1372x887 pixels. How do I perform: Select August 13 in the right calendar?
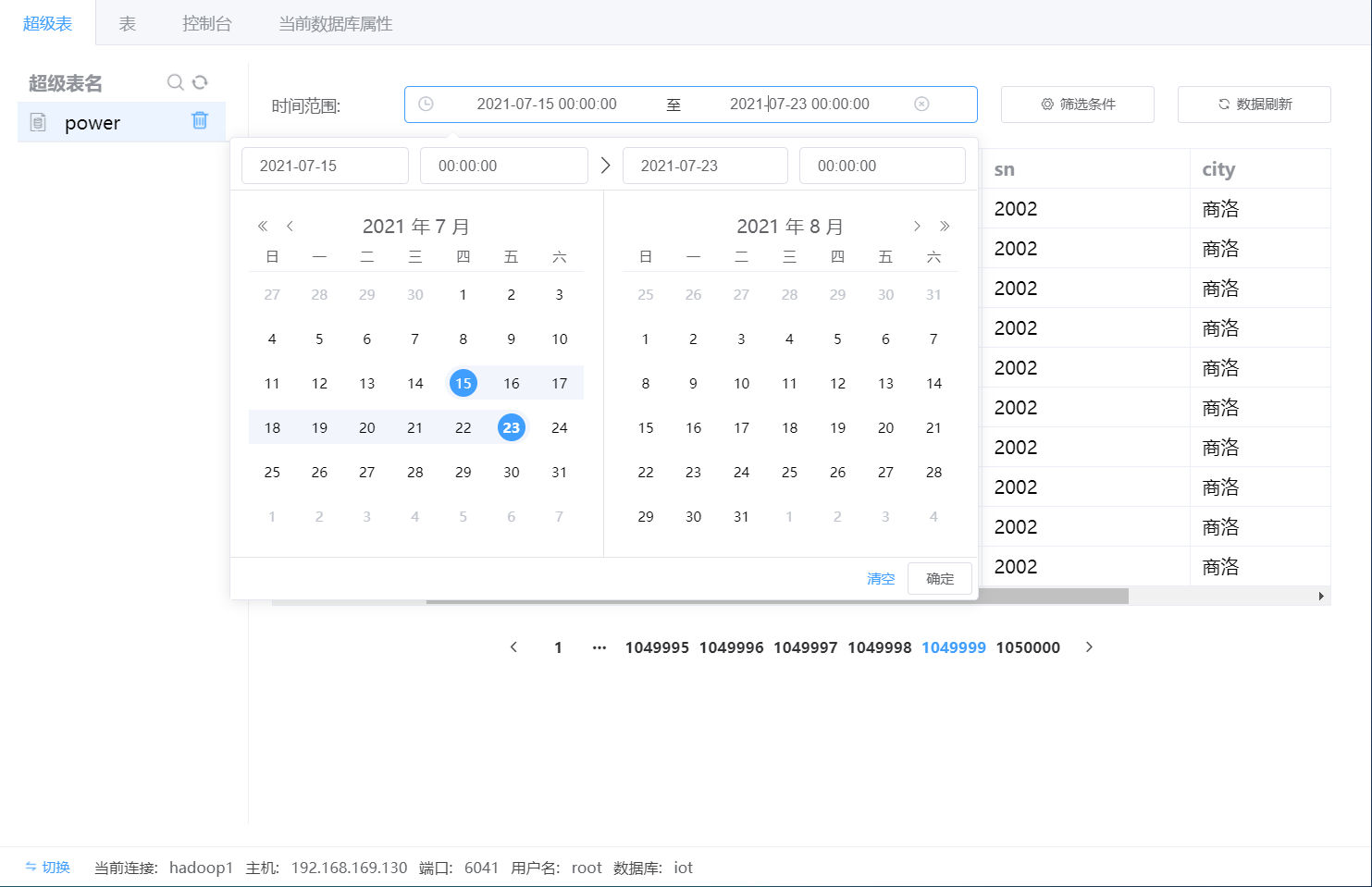click(885, 383)
